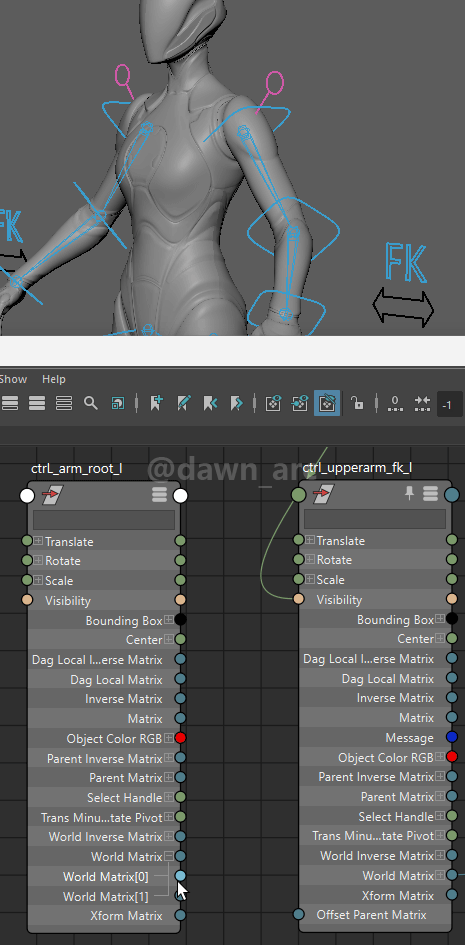Screen dimensions: 465x945
Task: Click red Object Color RGB port on ctrl_arm_root_l
Action: click(180, 738)
